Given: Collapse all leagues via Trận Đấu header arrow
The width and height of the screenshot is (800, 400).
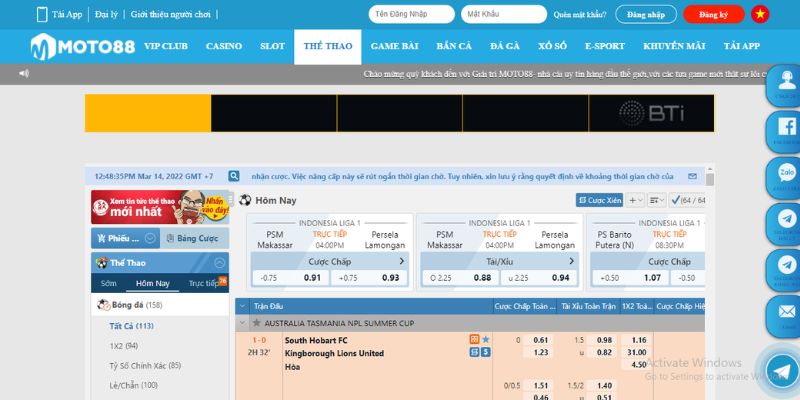Looking at the screenshot, I should 242,306.
